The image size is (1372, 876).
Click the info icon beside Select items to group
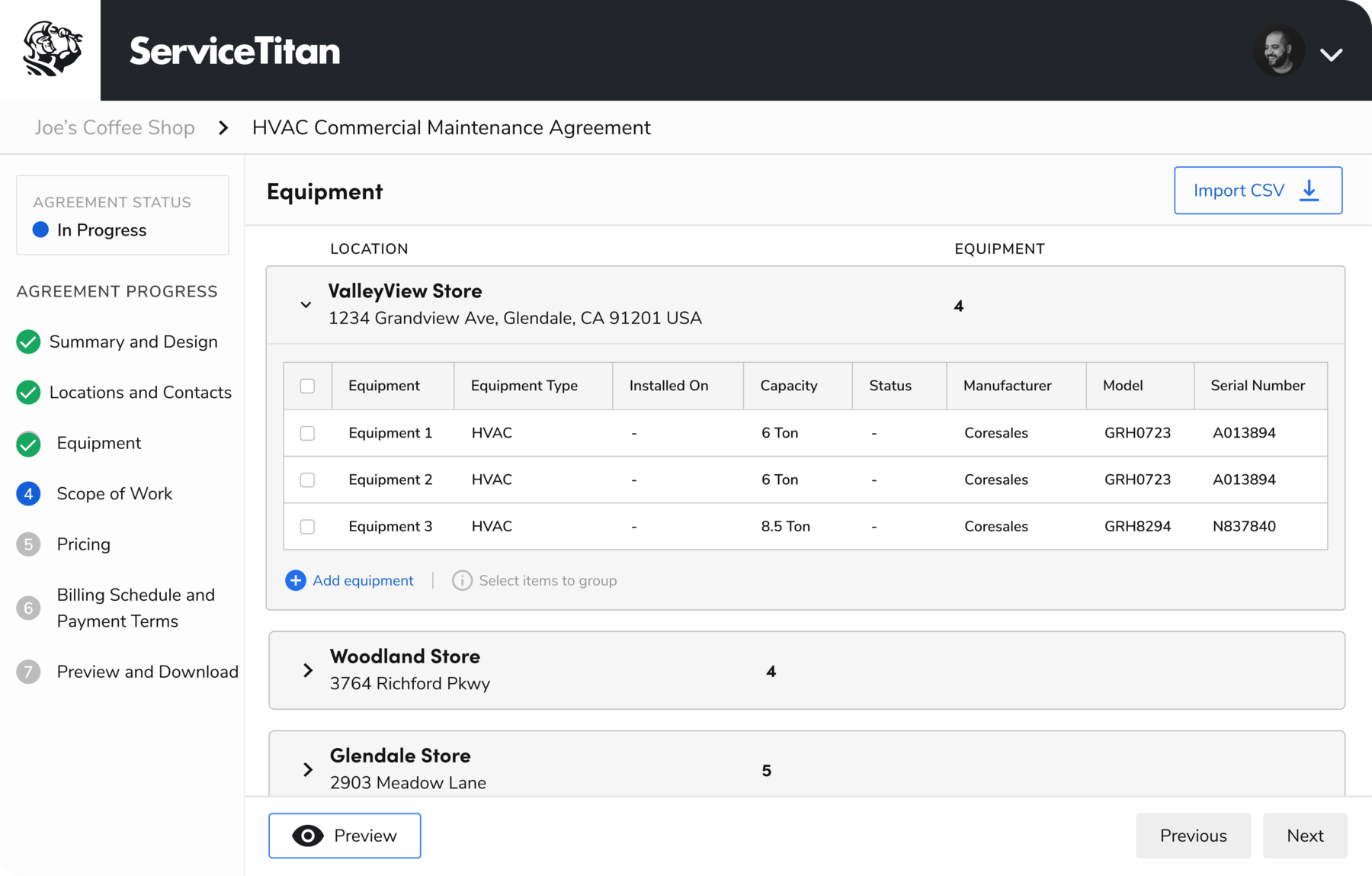pyautogui.click(x=462, y=580)
